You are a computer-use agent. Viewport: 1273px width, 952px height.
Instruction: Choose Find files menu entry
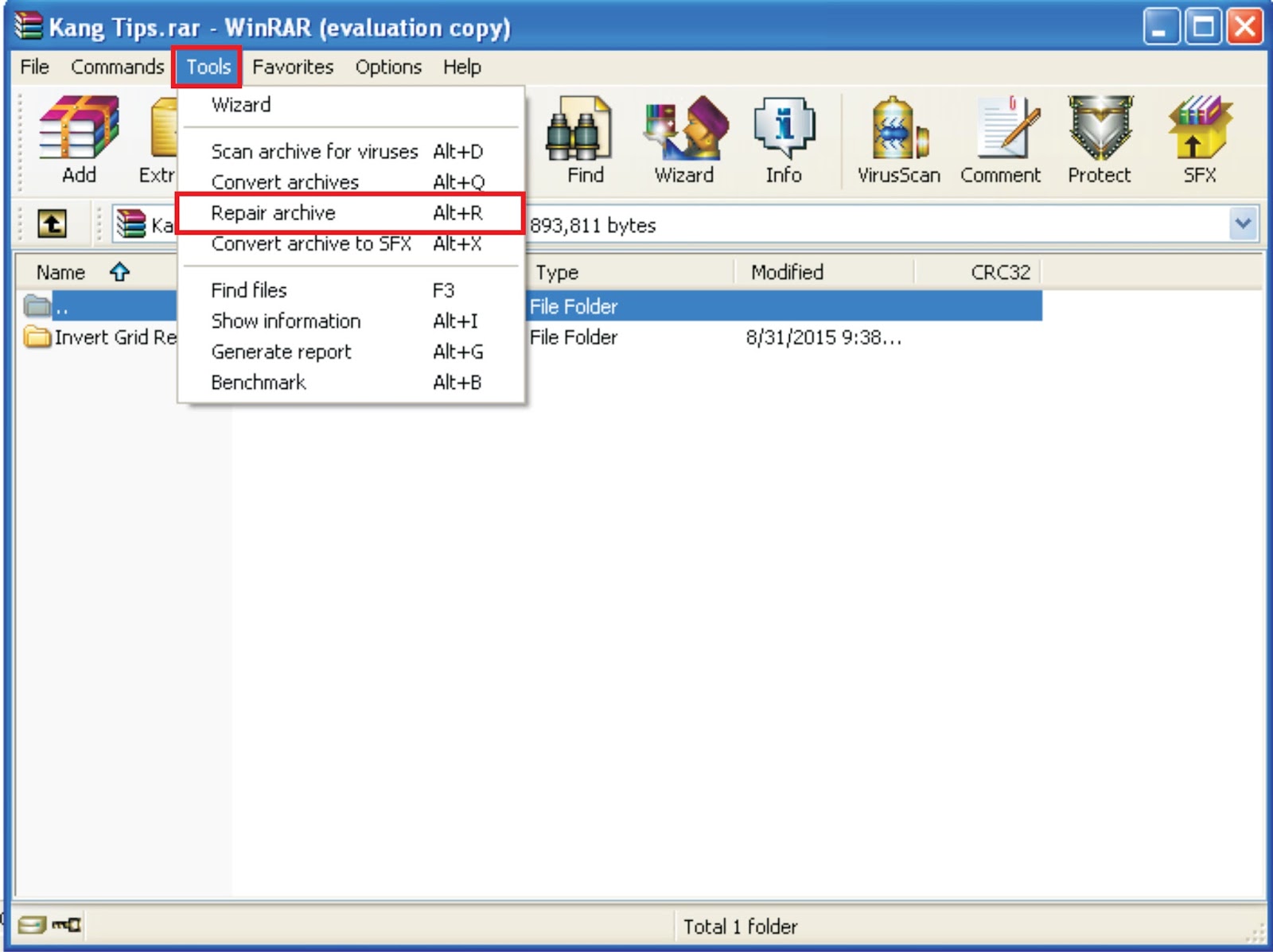pos(351,290)
